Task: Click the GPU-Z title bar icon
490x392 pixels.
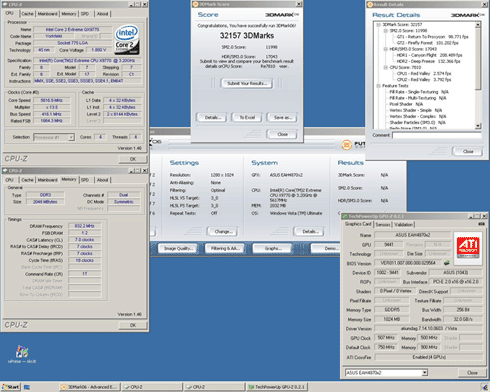Action: tap(345, 216)
